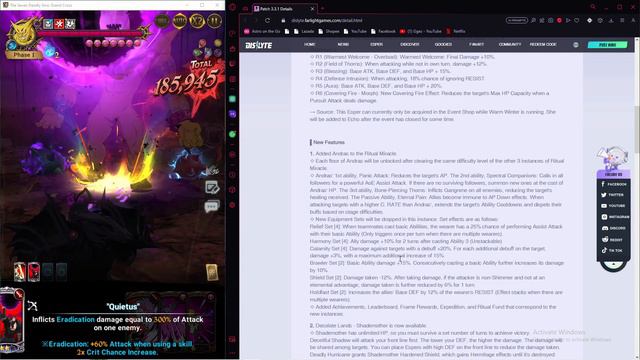Viewport: 640px width, 360px height.
Task: Inspect the boss portrait emblem
Action: [x=24, y=33]
